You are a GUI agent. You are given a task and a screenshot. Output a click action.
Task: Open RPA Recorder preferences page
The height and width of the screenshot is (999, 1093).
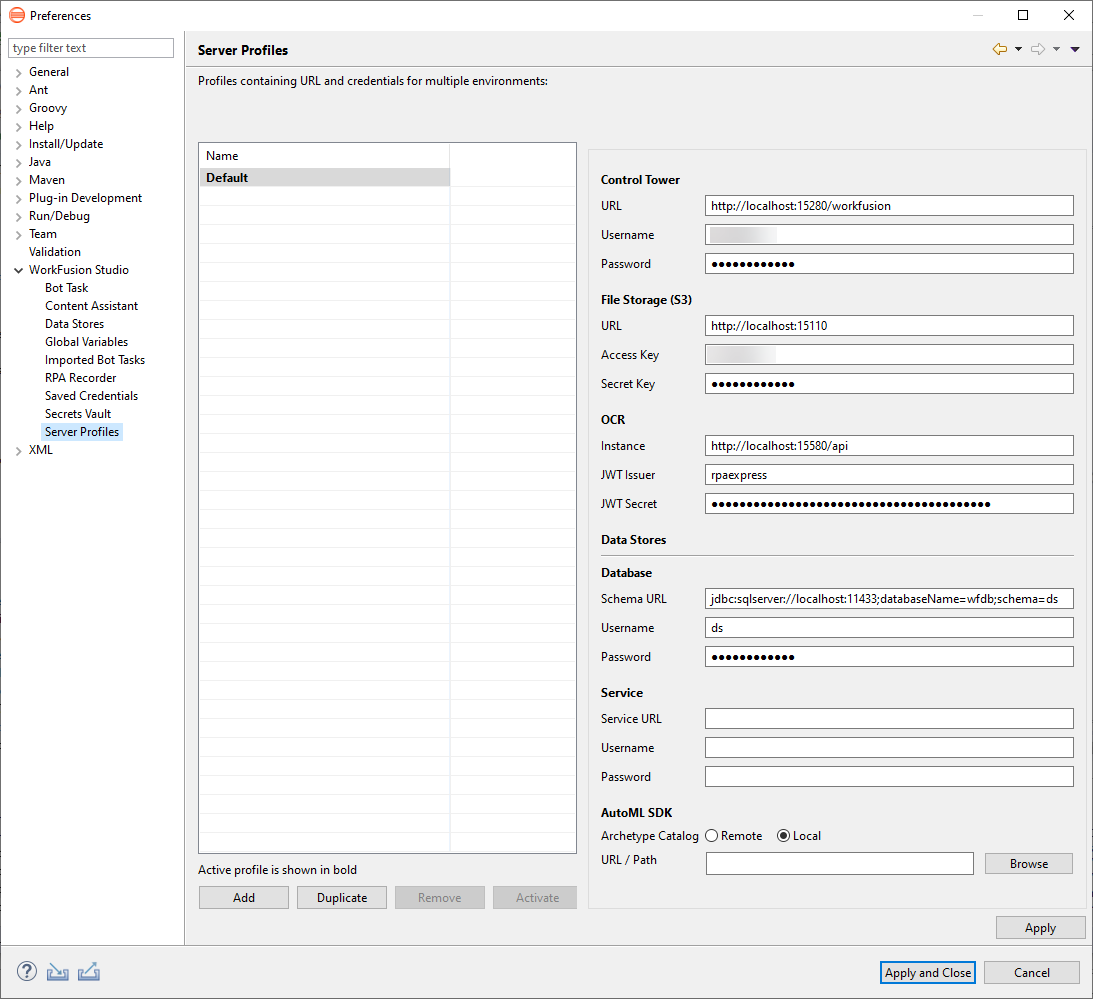[x=81, y=378]
